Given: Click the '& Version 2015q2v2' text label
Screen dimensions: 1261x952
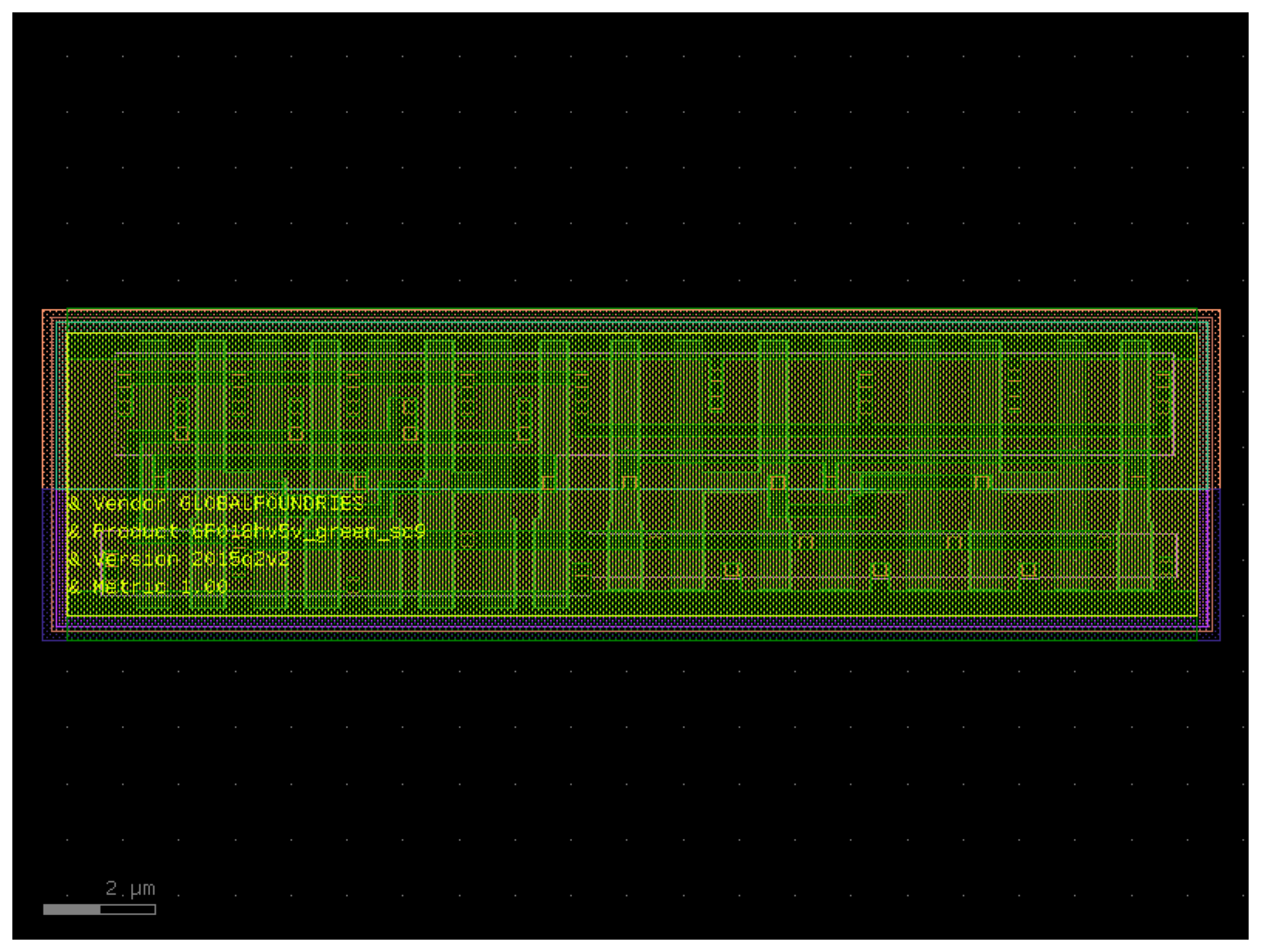Looking at the screenshot, I should pyautogui.click(x=179, y=560).
